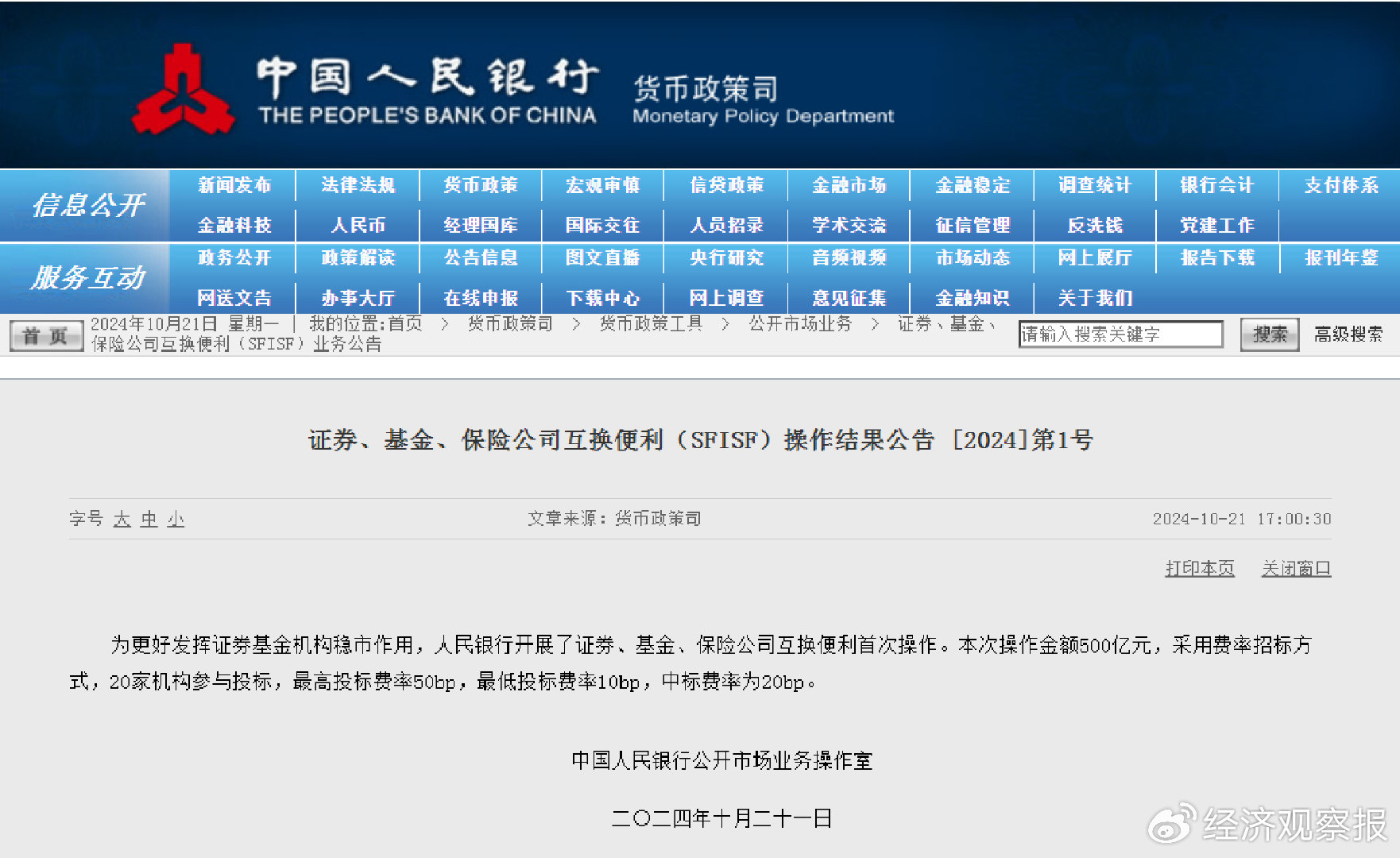Click 打印本页 print link
Image resolution: width=1400 pixels, height=858 pixels.
[1199, 568]
